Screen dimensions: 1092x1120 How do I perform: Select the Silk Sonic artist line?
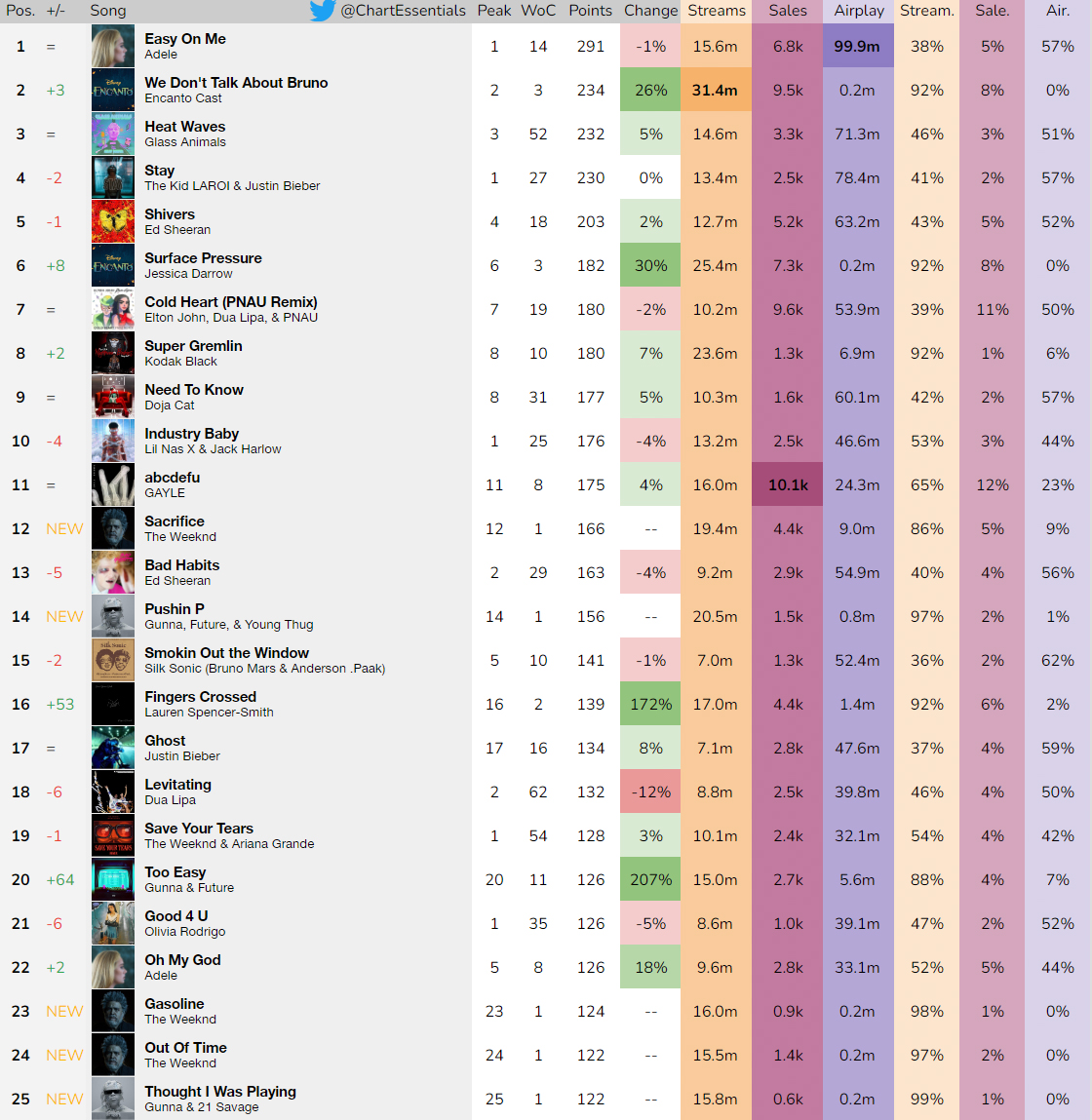[x=264, y=669]
